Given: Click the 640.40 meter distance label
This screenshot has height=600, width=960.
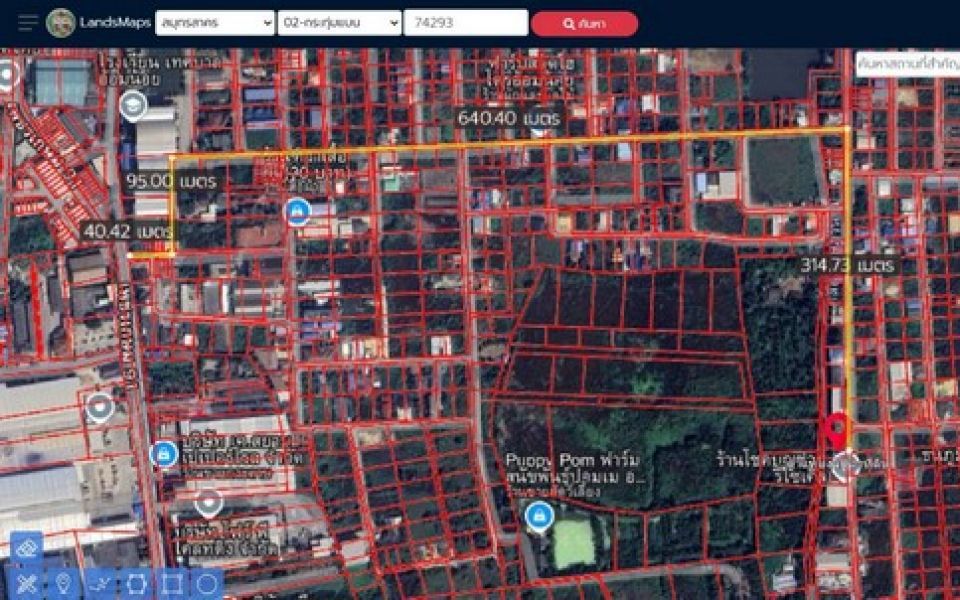Looking at the screenshot, I should [x=508, y=118].
